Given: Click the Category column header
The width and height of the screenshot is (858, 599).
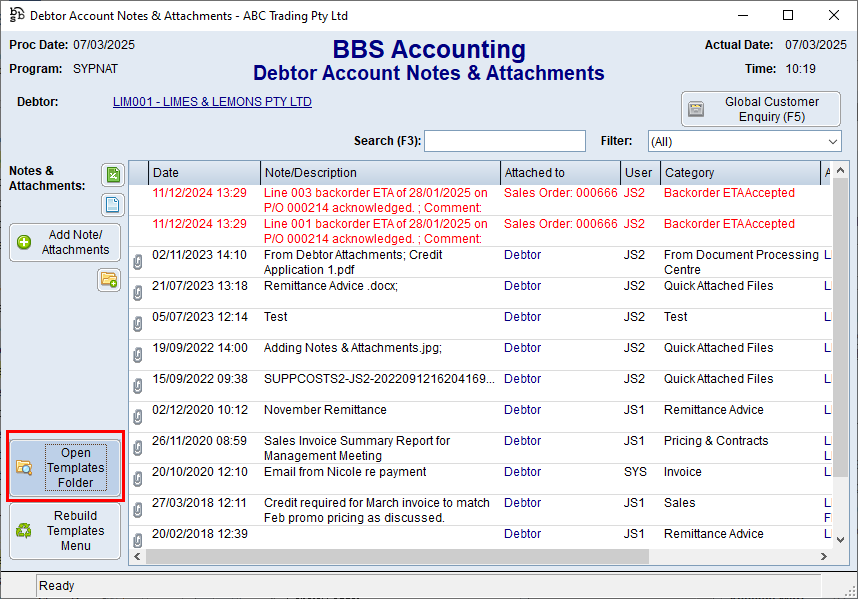Looking at the screenshot, I should [739, 172].
